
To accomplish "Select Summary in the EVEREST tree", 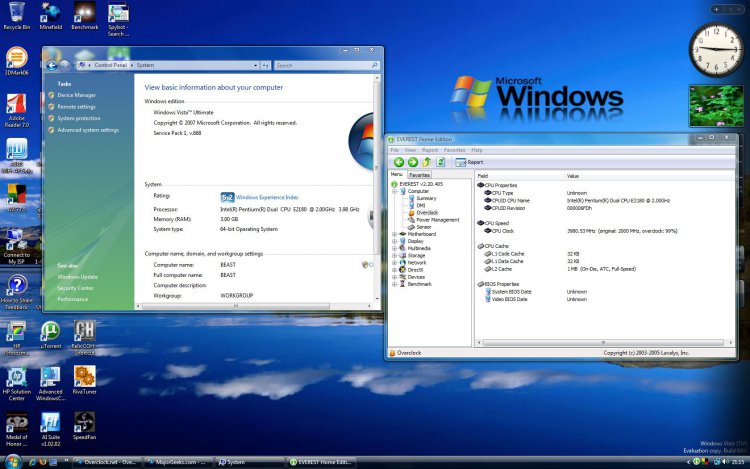I will (x=426, y=198).
